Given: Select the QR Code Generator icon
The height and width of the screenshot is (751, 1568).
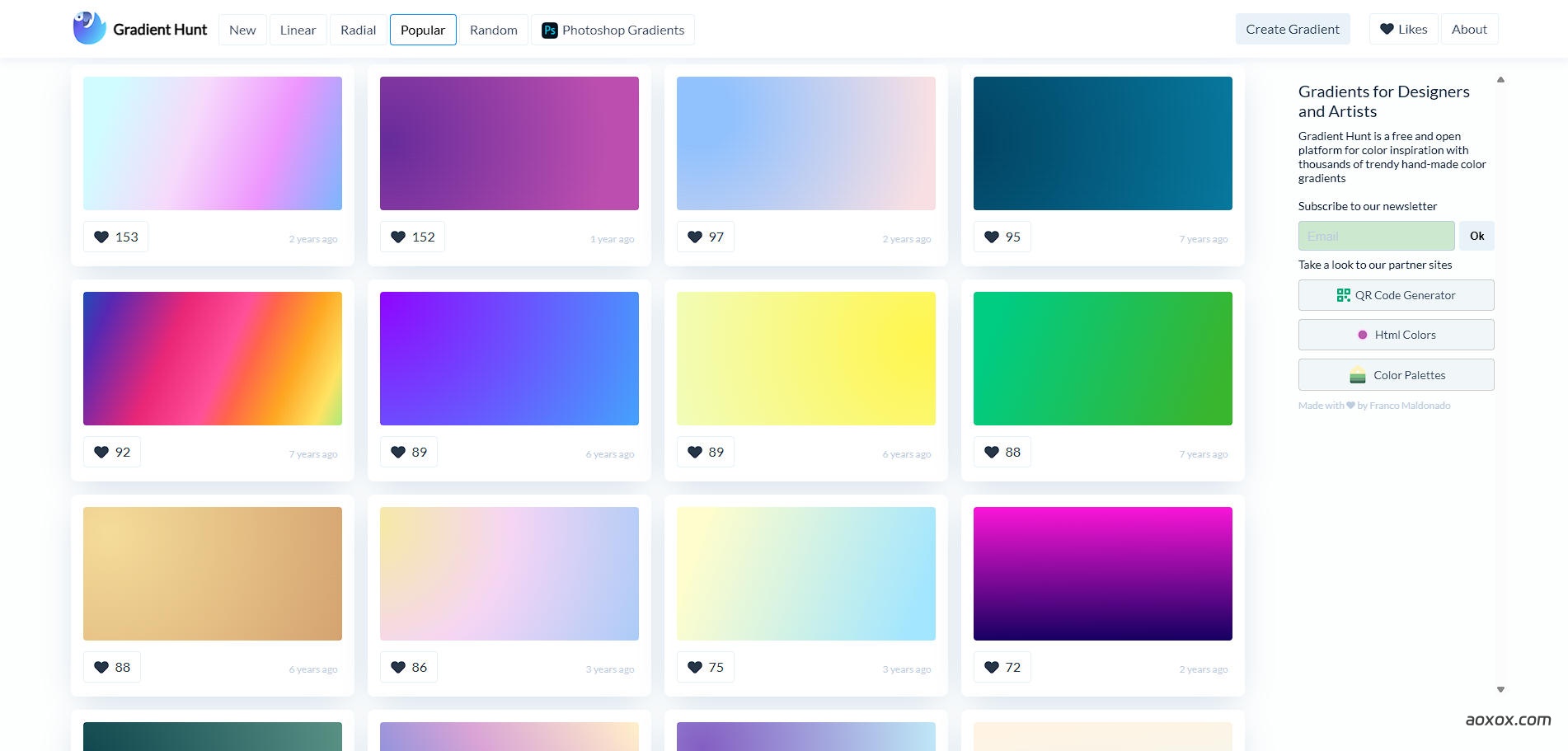Looking at the screenshot, I should (x=1344, y=294).
